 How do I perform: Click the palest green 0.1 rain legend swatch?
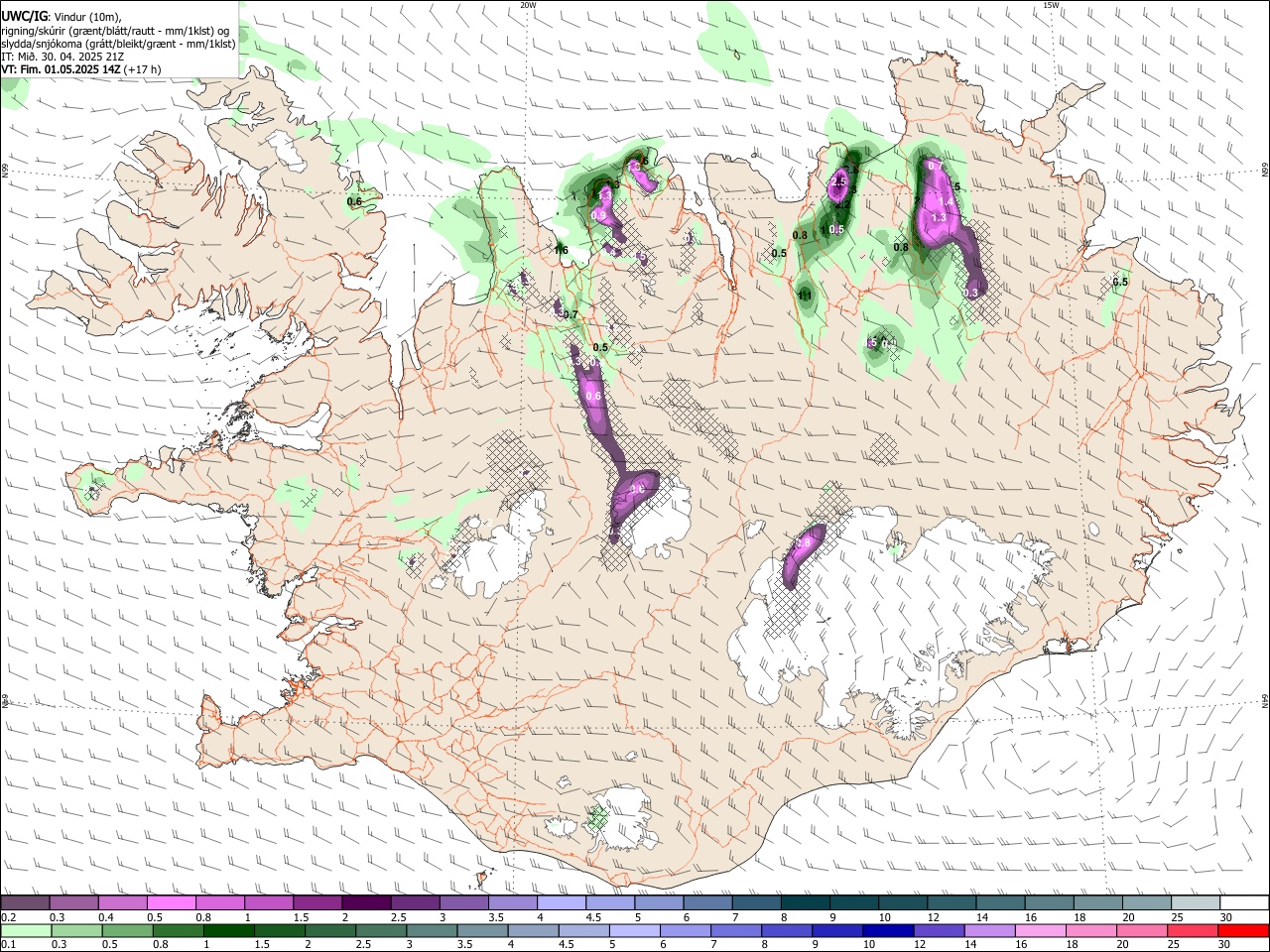[26, 931]
